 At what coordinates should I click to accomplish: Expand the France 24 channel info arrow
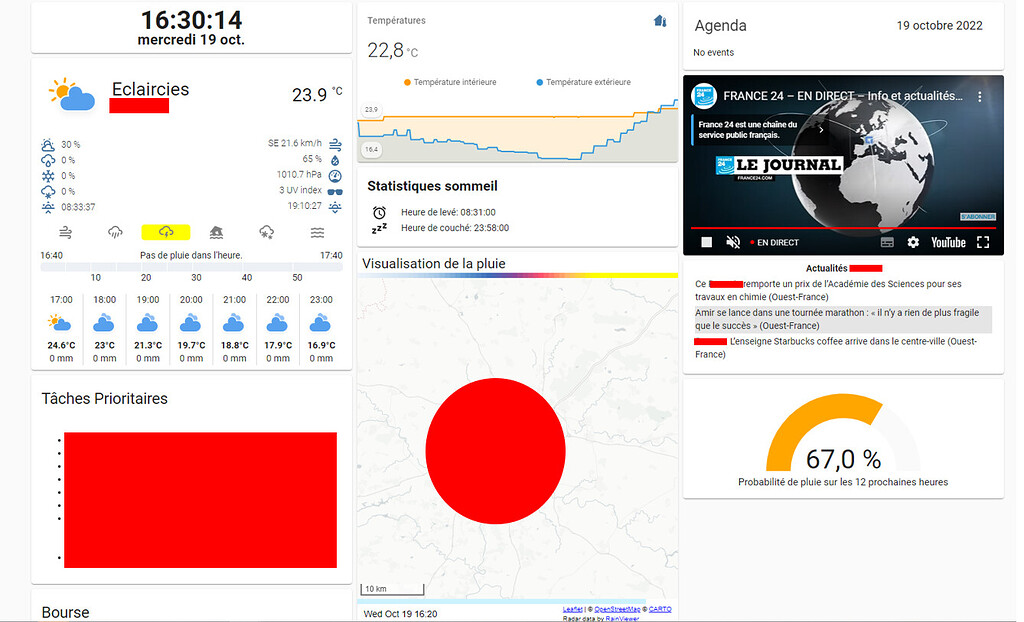819,128
